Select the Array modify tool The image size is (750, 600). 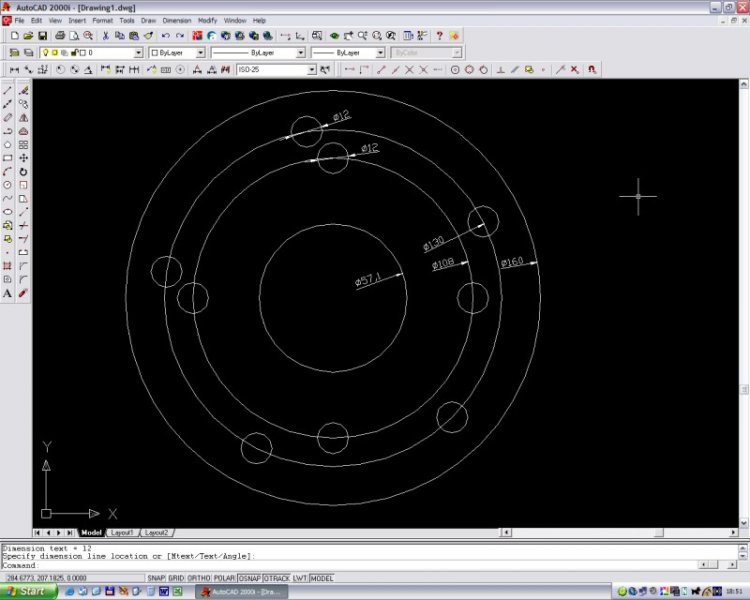point(23,144)
